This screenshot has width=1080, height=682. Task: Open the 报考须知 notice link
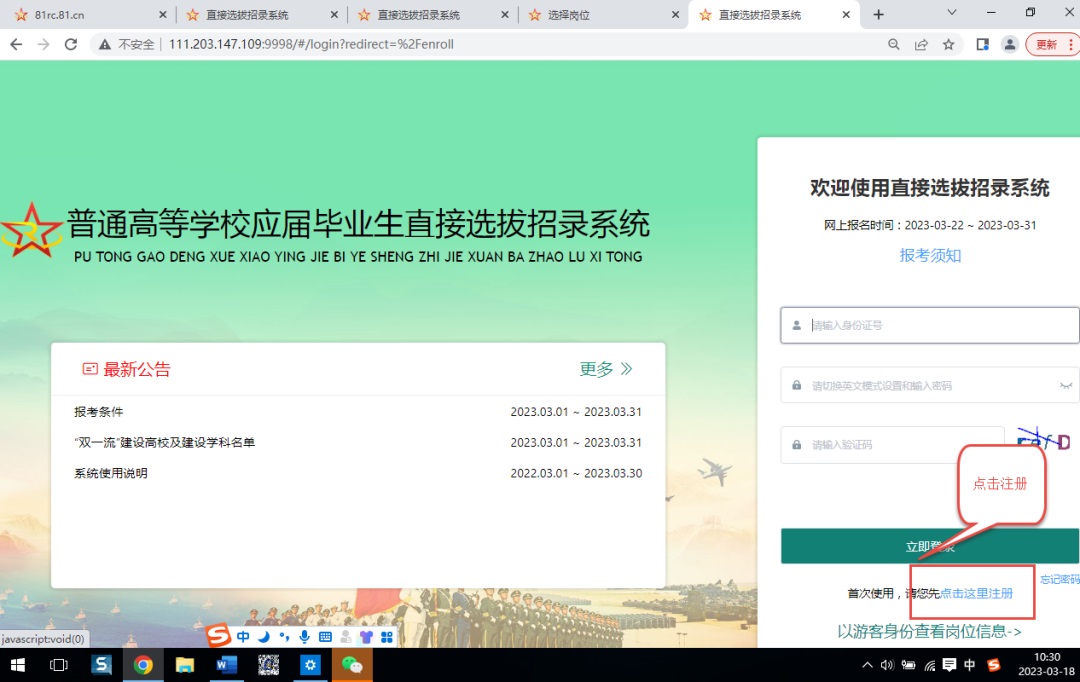pyautogui.click(x=930, y=255)
